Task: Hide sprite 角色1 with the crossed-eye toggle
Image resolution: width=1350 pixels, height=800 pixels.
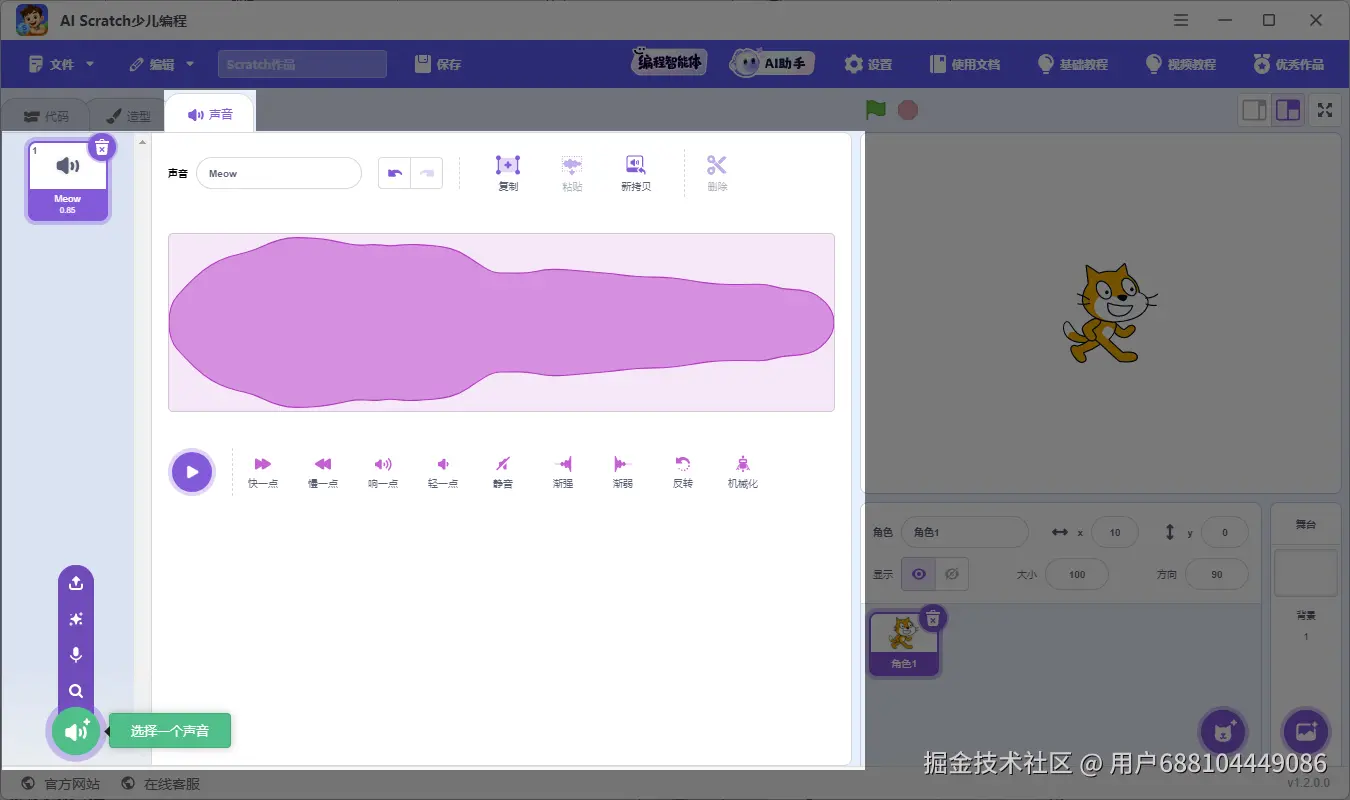Action: [951, 574]
